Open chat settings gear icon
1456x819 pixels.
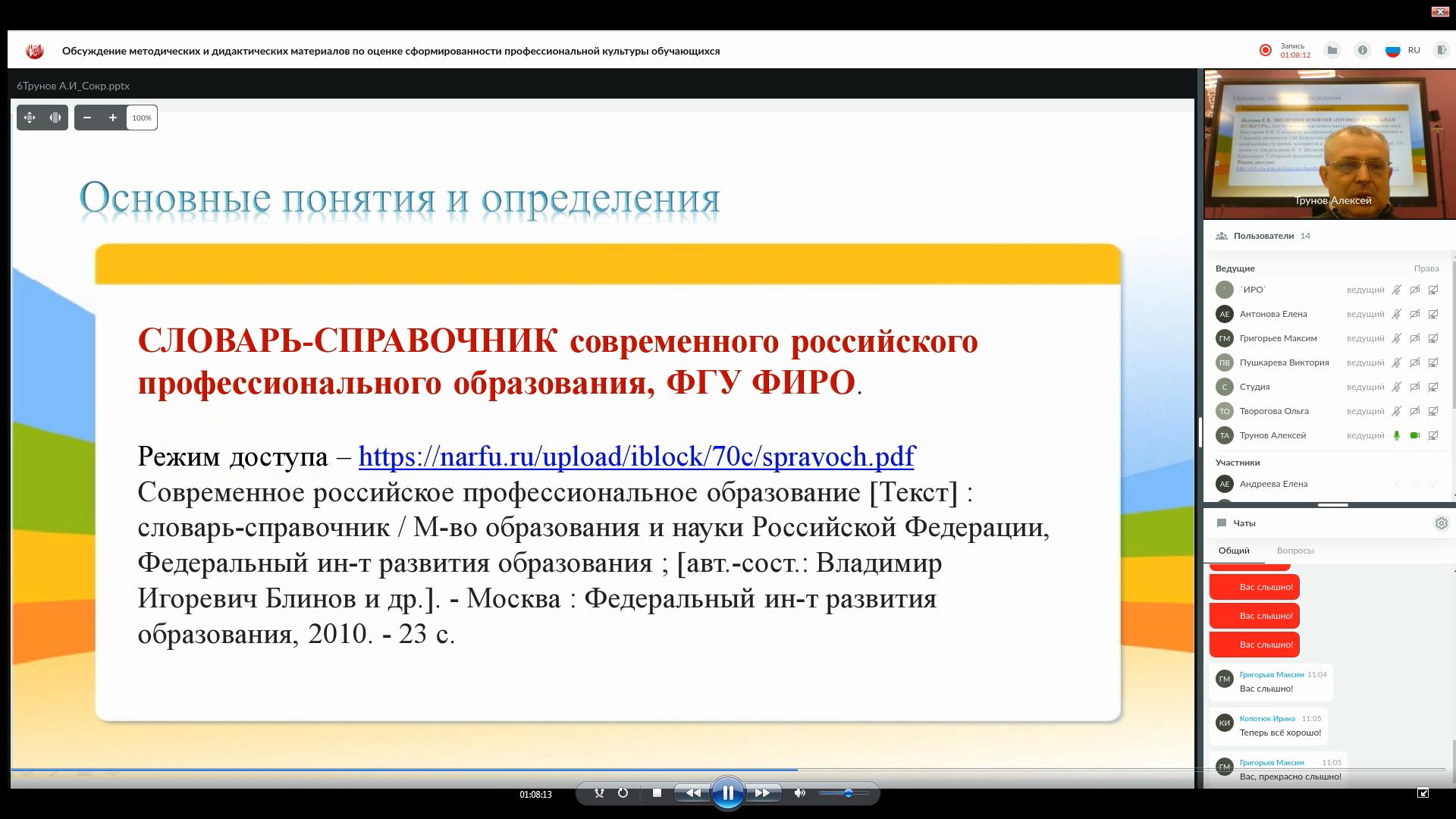[1441, 523]
